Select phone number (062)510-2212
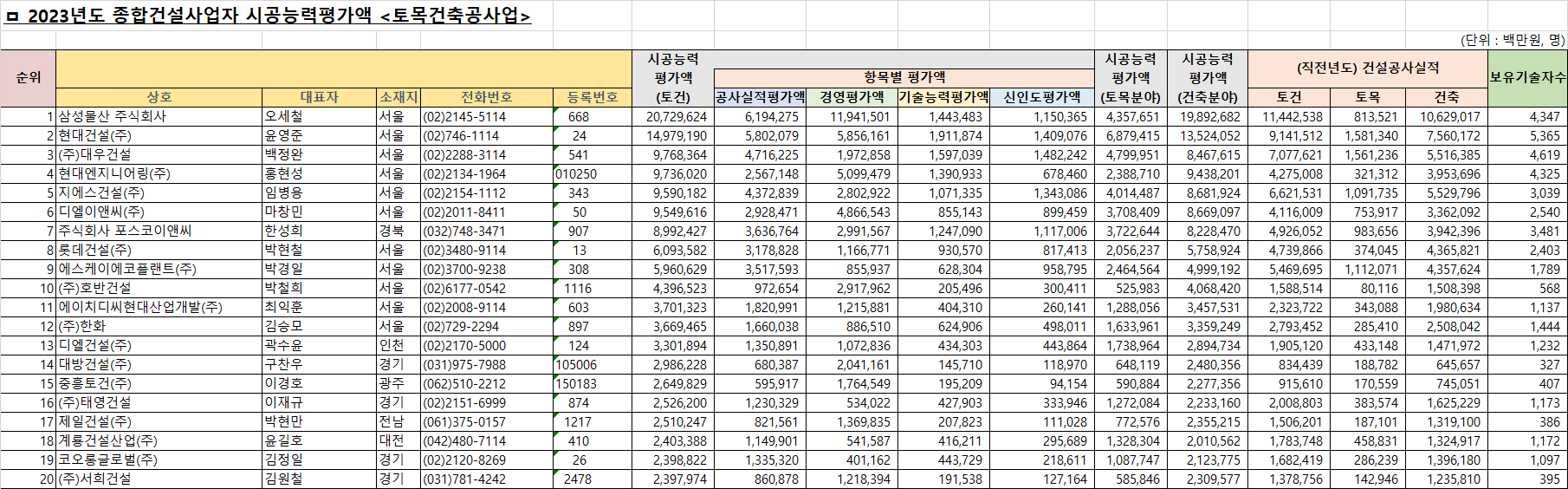1568x489 pixels. (487, 383)
